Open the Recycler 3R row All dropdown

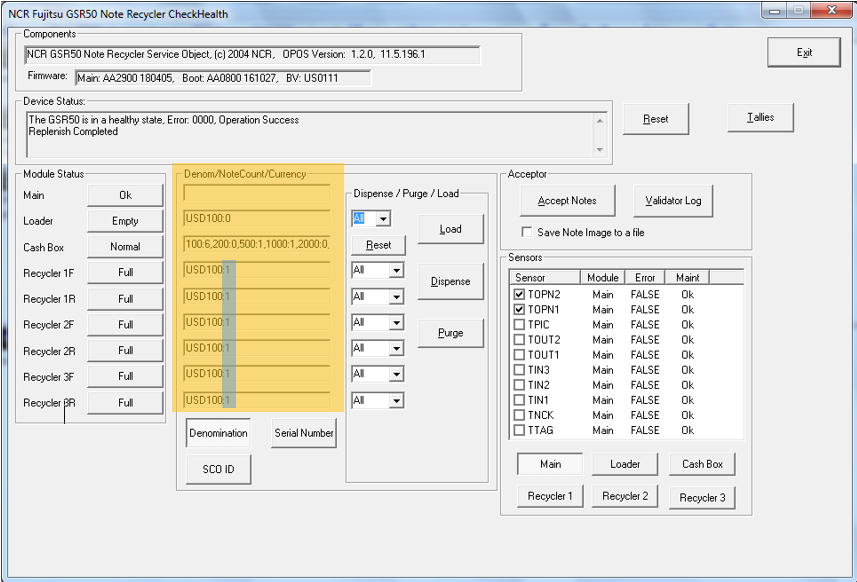click(x=396, y=401)
